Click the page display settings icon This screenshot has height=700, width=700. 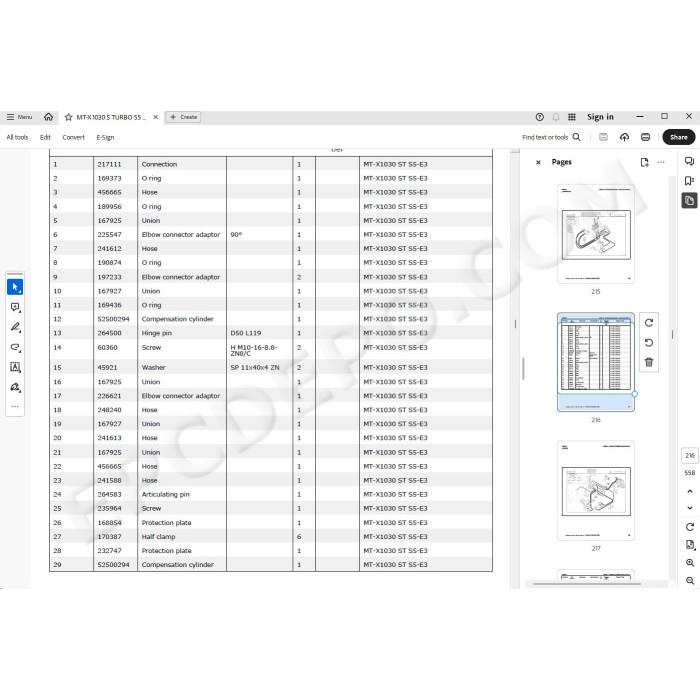click(690, 545)
